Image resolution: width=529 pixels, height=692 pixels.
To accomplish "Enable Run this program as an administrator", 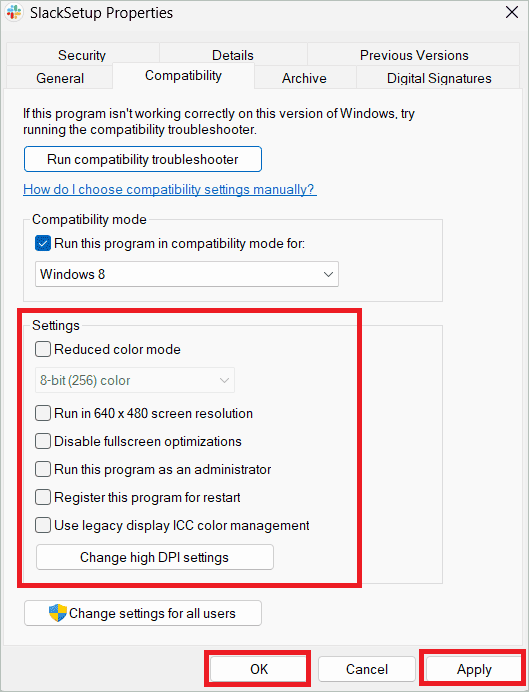I will pos(43,469).
